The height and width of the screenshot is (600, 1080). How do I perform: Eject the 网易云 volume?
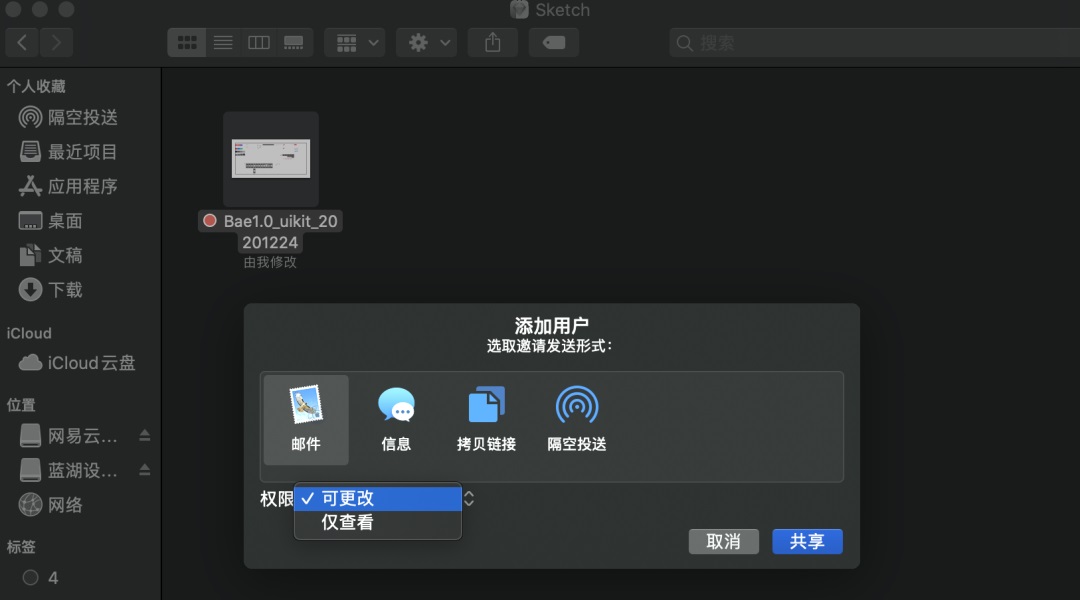tap(145, 435)
